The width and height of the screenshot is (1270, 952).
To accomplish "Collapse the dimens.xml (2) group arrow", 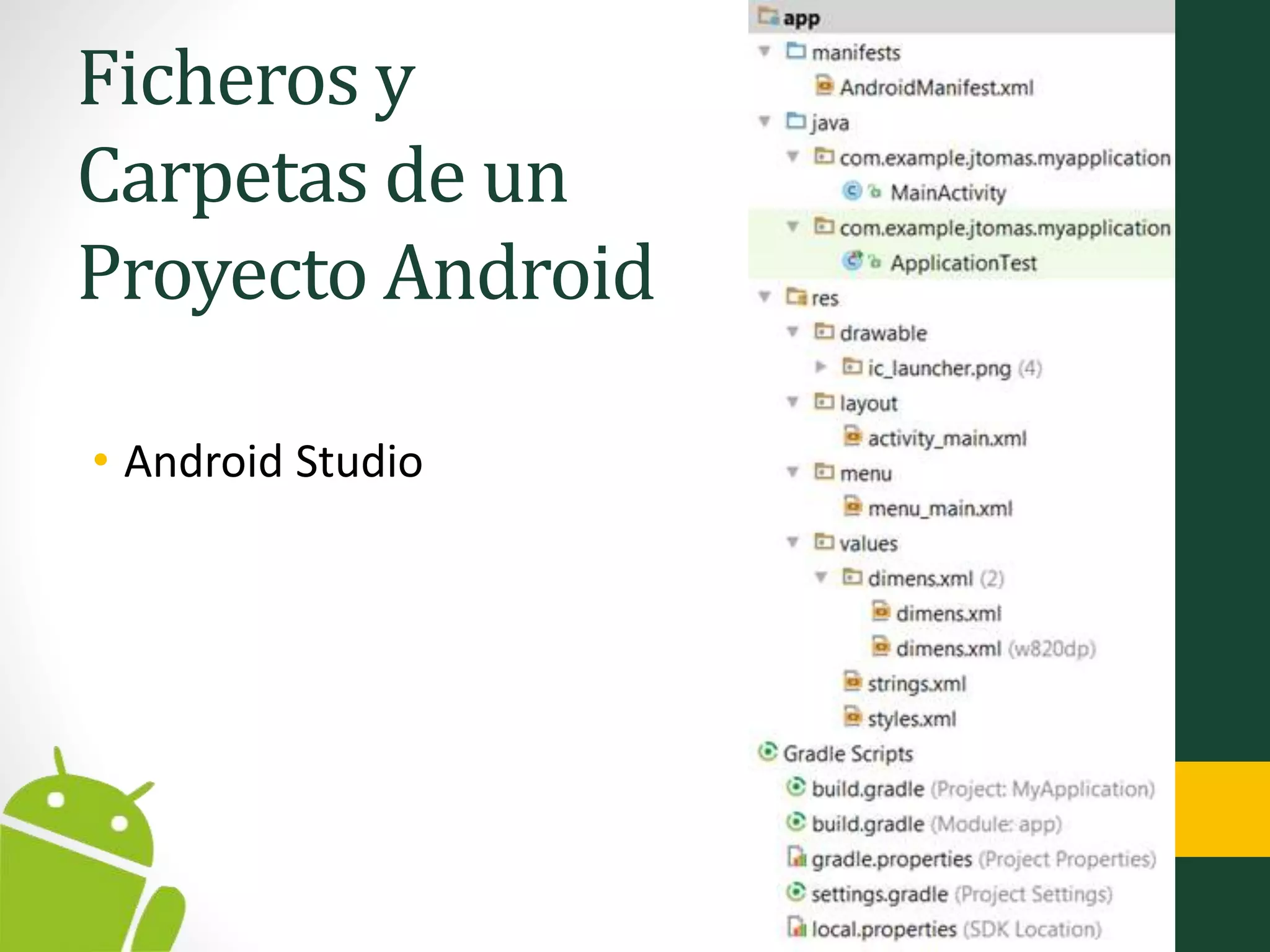I will tap(820, 578).
